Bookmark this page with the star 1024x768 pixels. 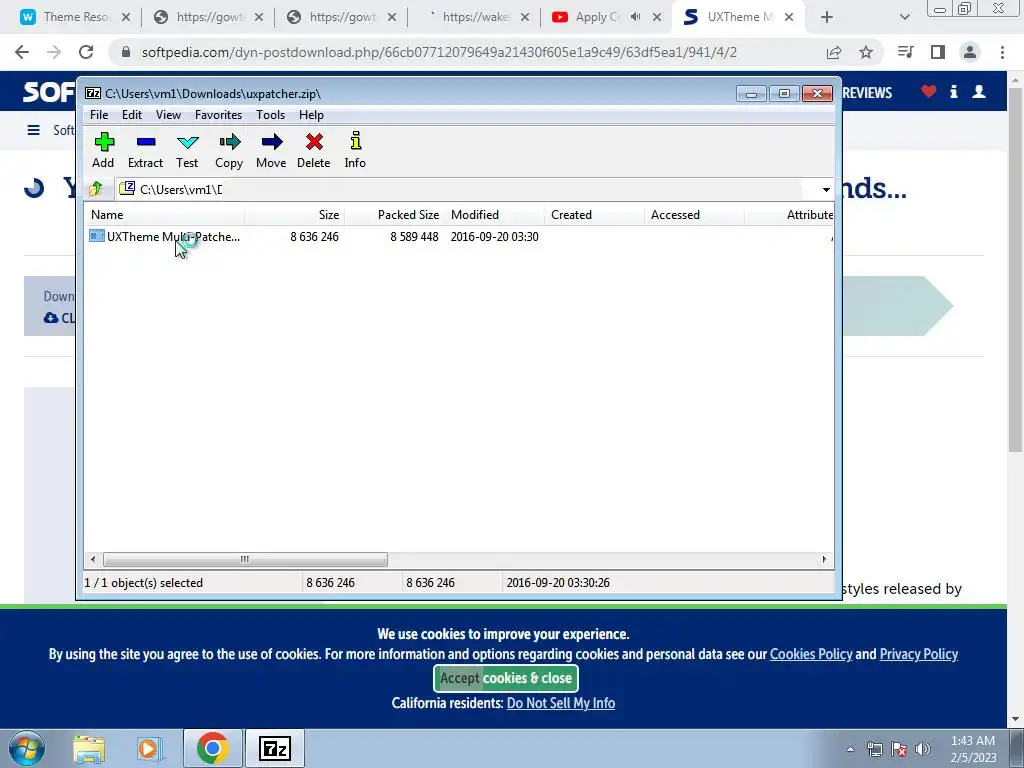click(x=866, y=52)
